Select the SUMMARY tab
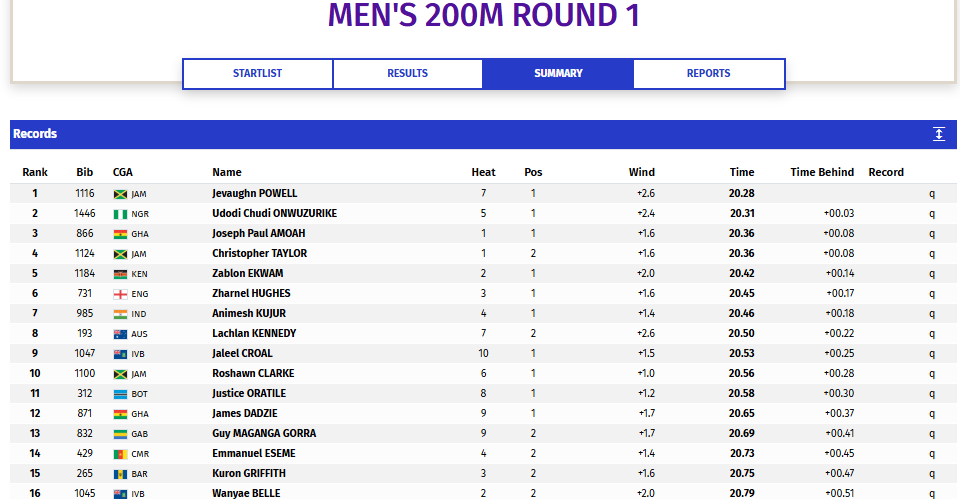960x499 pixels. (558, 73)
